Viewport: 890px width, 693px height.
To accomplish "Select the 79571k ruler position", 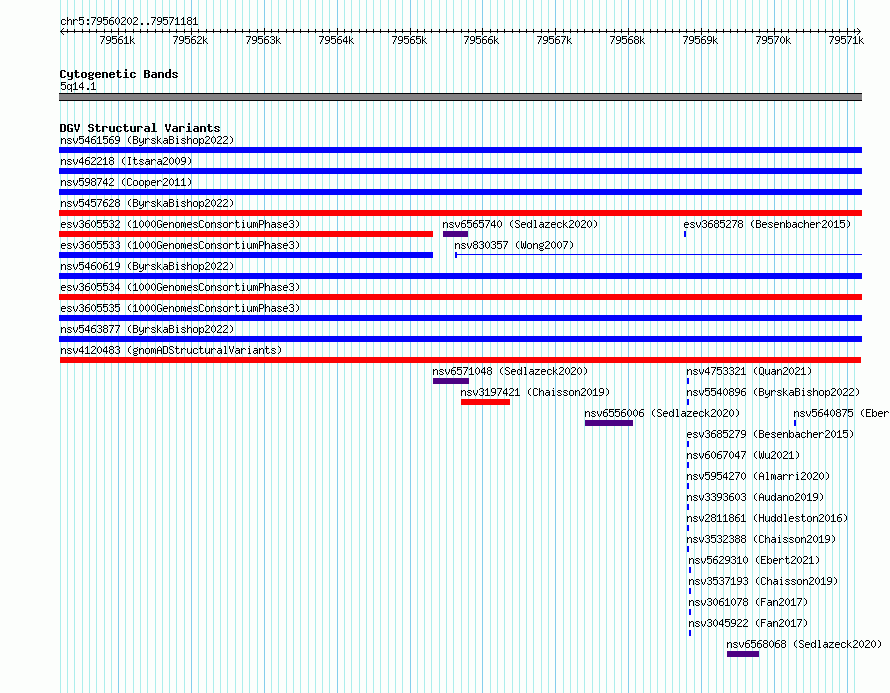I will [846, 40].
